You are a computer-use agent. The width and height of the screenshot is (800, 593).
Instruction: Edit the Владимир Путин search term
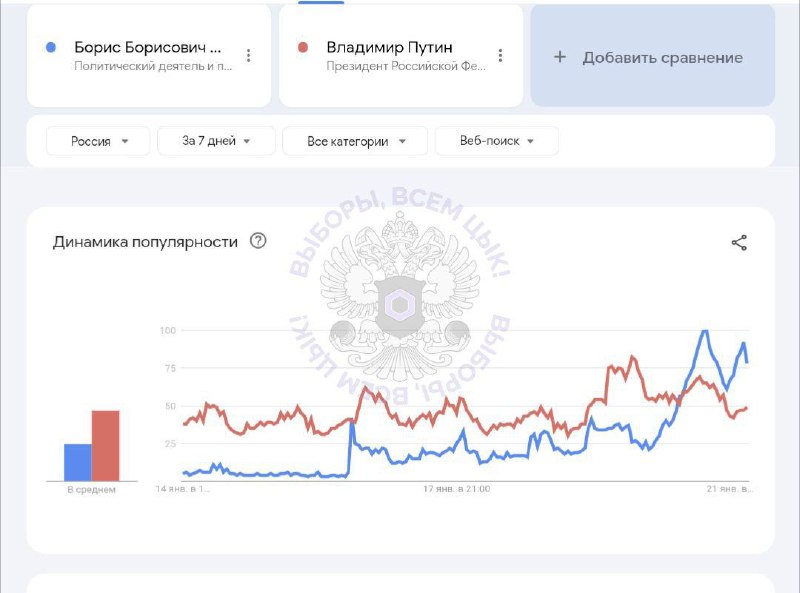(x=389, y=47)
